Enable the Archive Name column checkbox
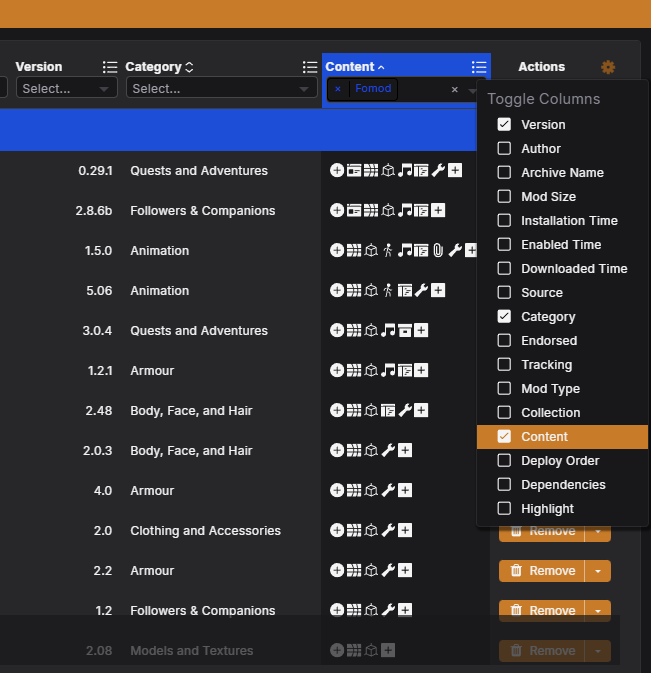Image resolution: width=651 pixels, height=673 pixels. pos(504,173)
